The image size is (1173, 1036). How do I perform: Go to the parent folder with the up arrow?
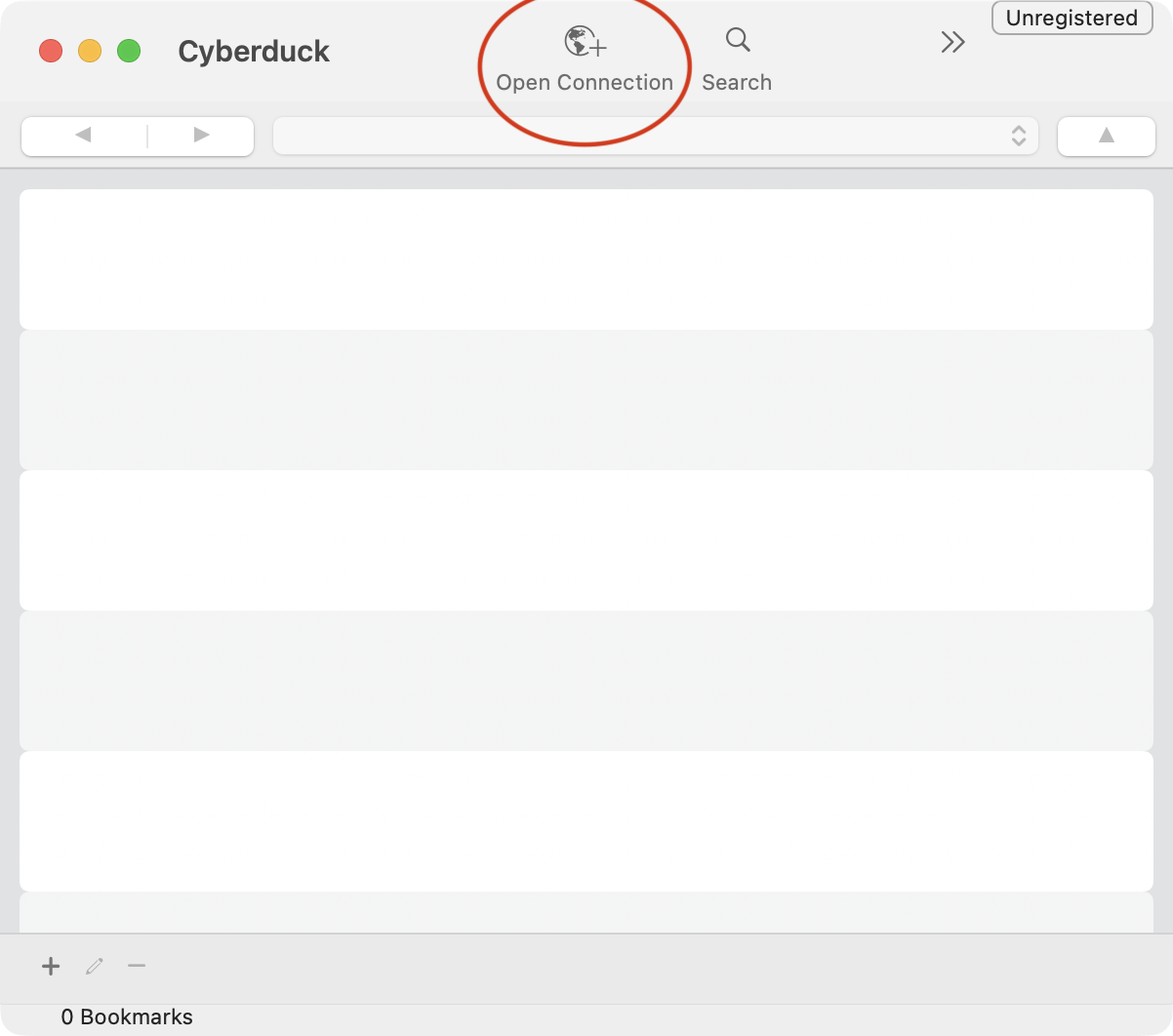click(x=1107, y=136)
